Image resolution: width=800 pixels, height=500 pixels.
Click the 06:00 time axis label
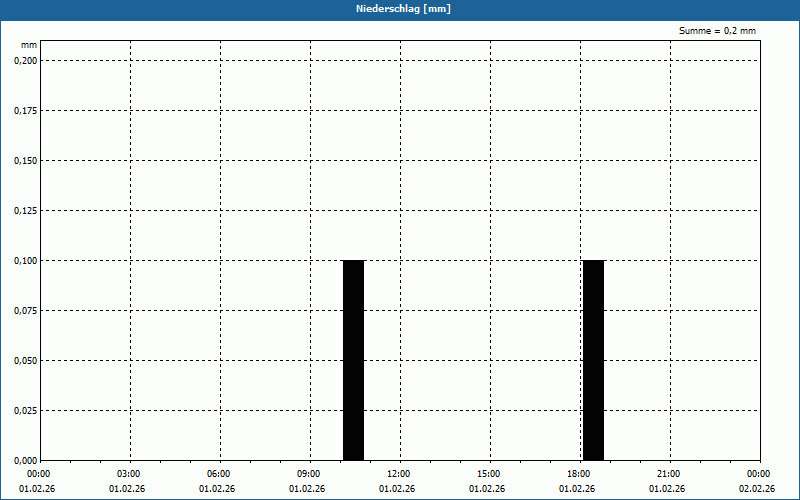[219, 474]
